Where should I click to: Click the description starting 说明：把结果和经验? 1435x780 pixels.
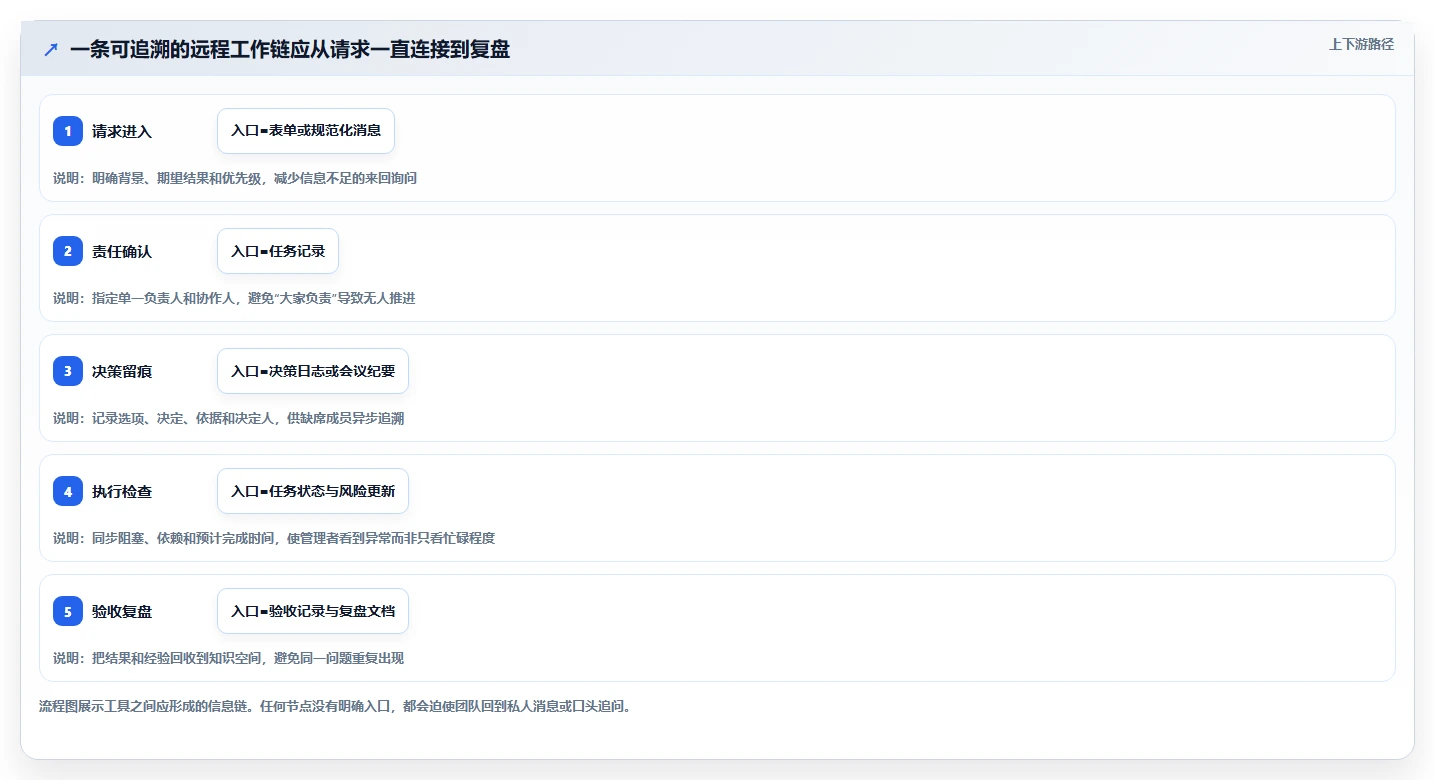click(x=229, y=658)
